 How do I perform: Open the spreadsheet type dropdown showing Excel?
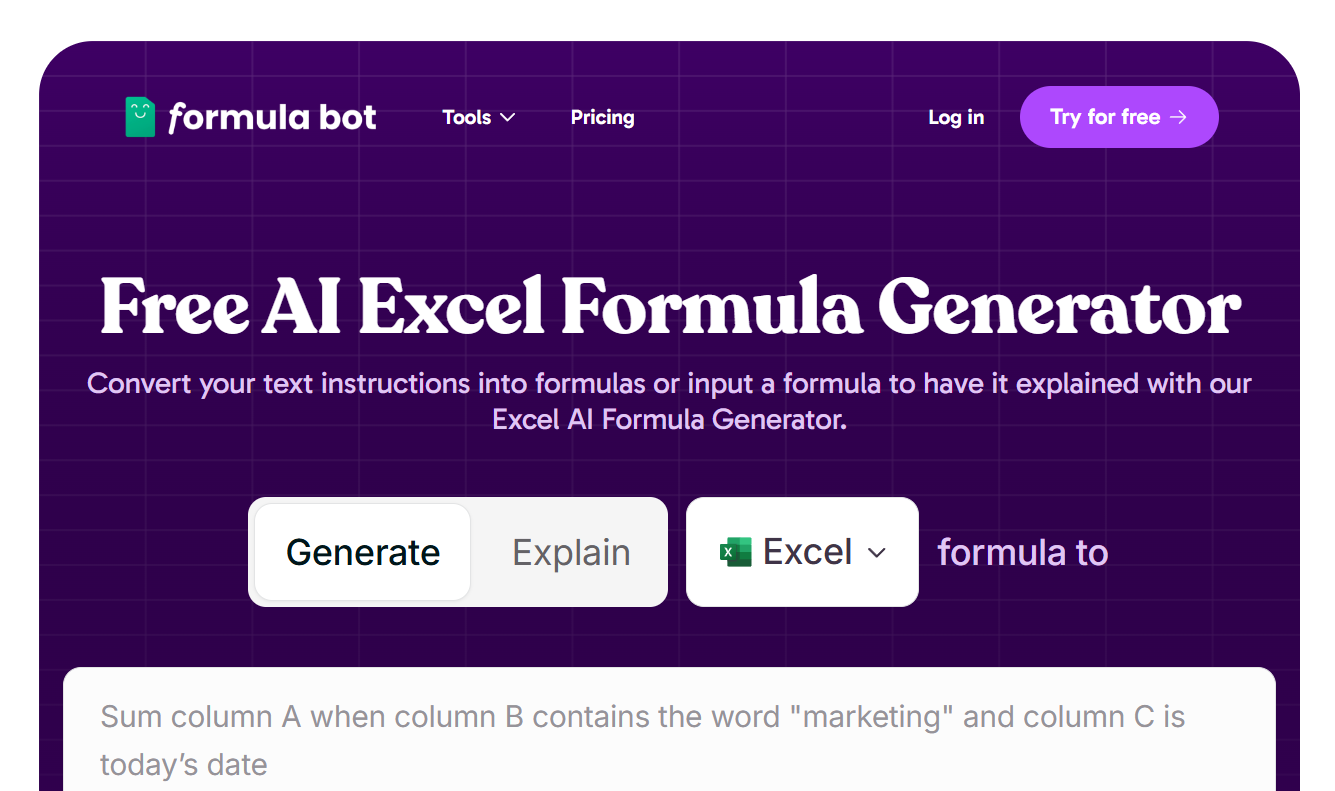802,552
